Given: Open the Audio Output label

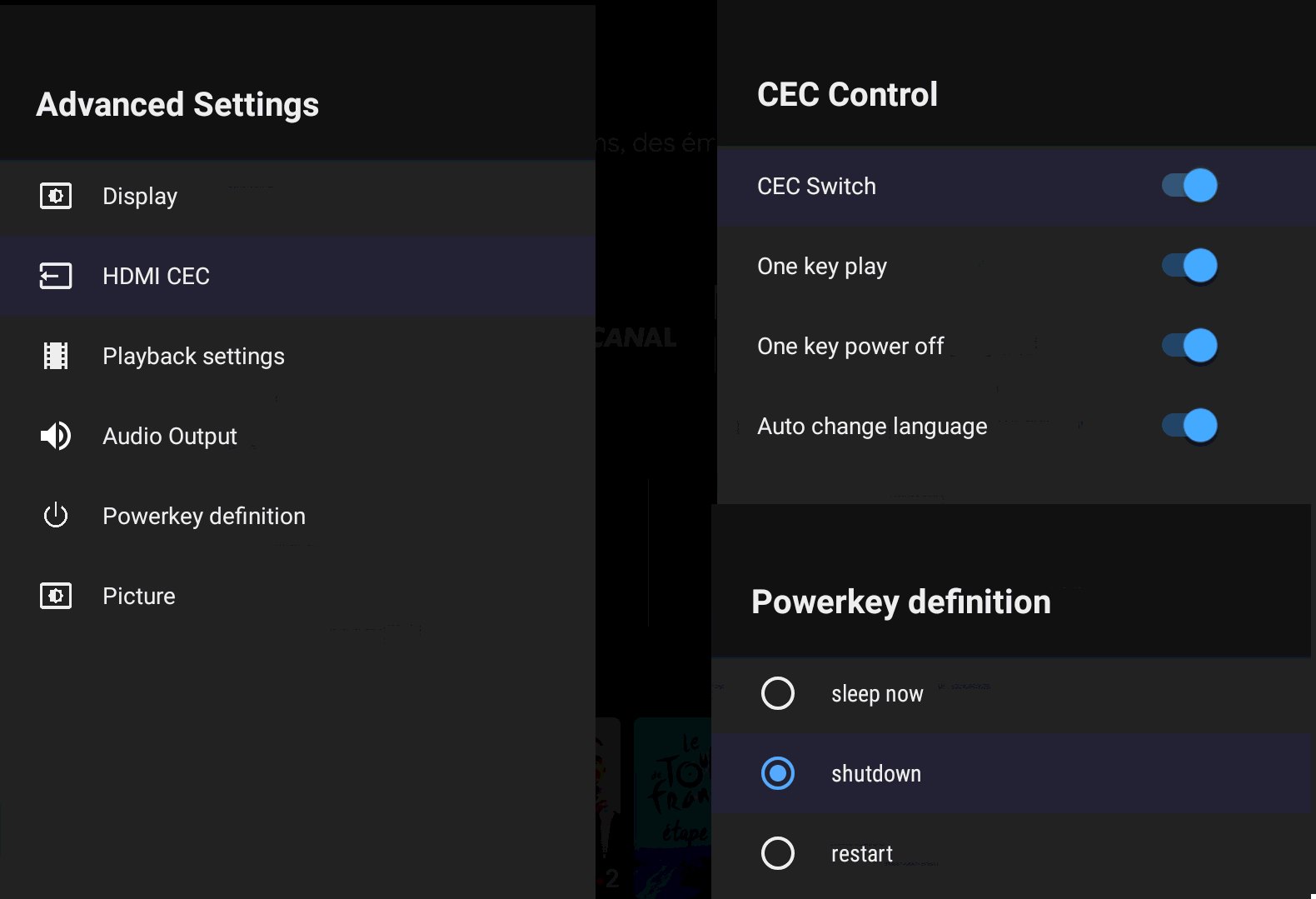Looking at the screenshot, I should (170, 436).
